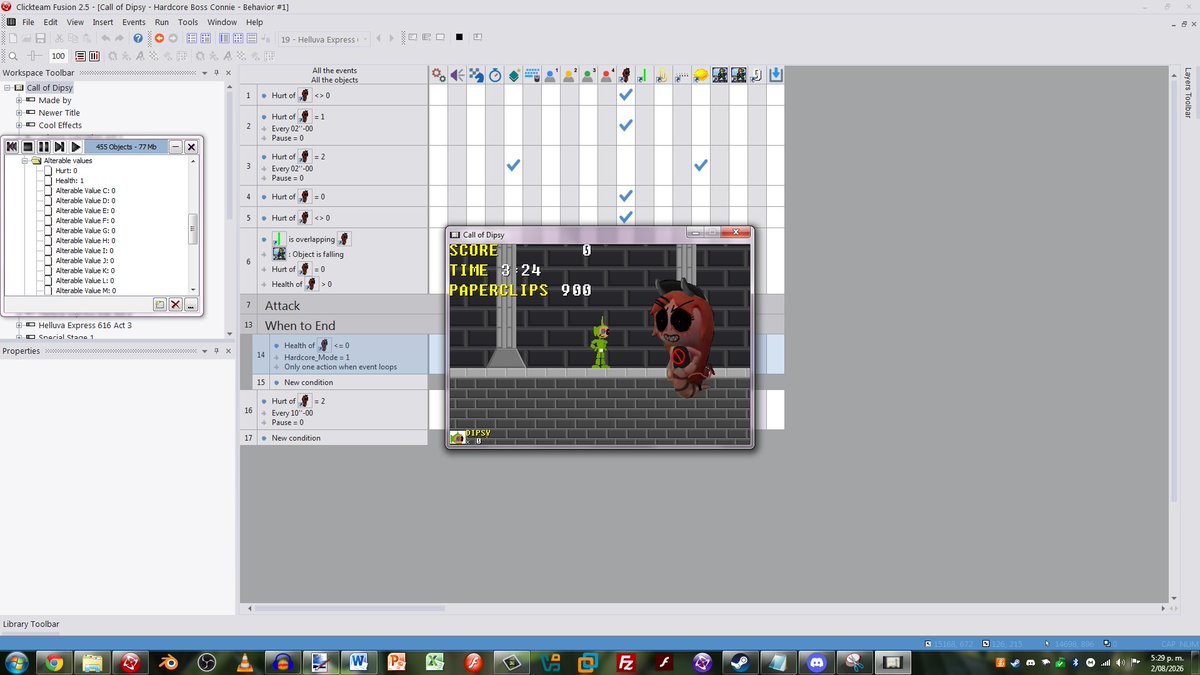The height and width of the screenshot is (675, 1200).
Task: Click the green bar object column icon
Action: tap(644, 75)
